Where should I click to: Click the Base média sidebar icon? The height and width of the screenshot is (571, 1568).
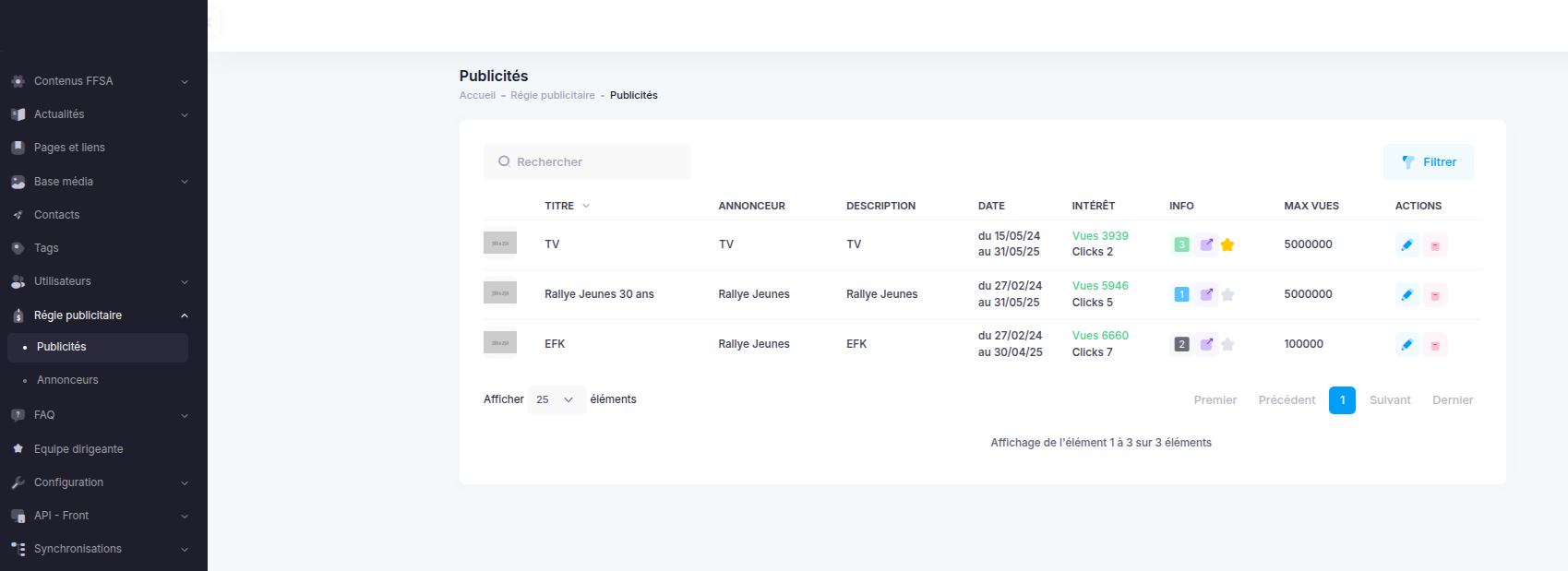tap(18, 182)
